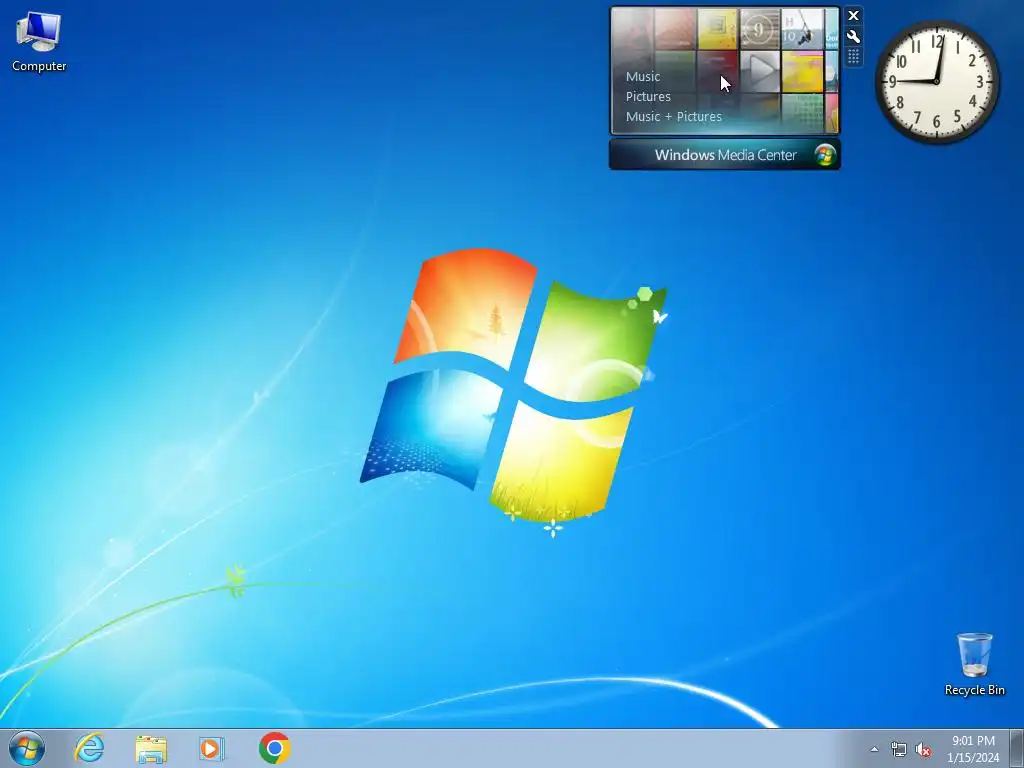
Task: Open the Recycle Bin icon
Action: [974, 664]
